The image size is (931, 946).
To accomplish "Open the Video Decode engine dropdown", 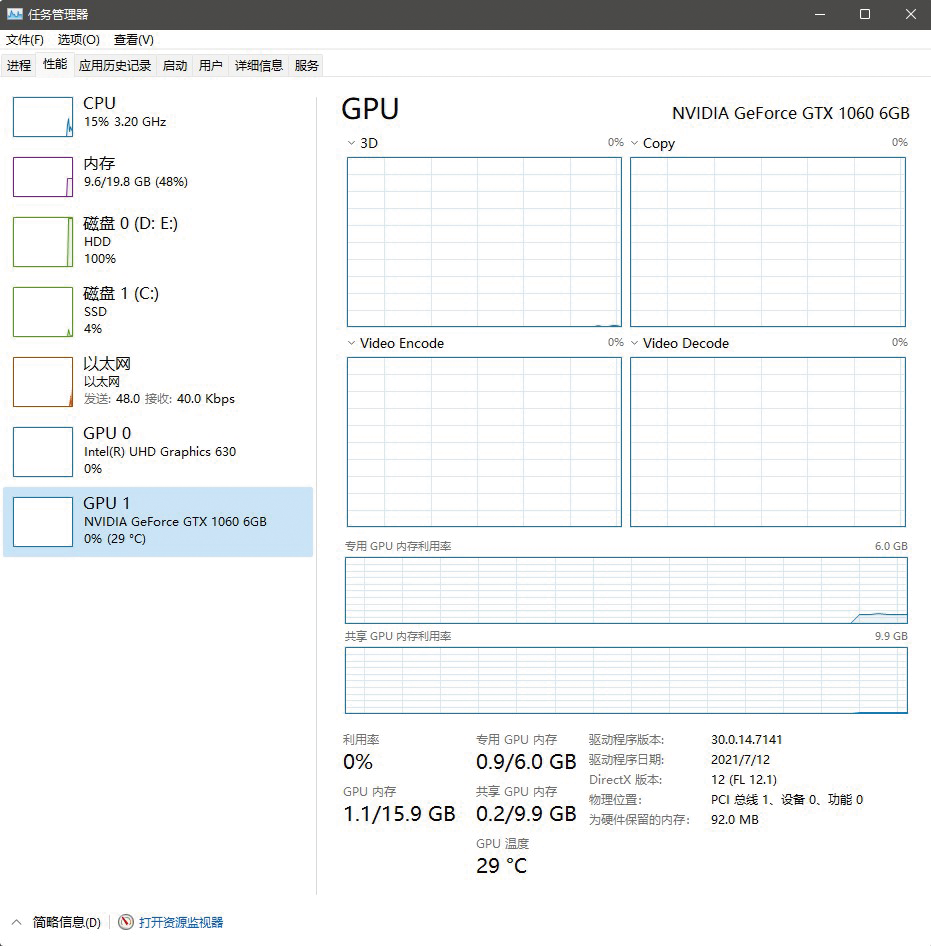I will (634, 343).
